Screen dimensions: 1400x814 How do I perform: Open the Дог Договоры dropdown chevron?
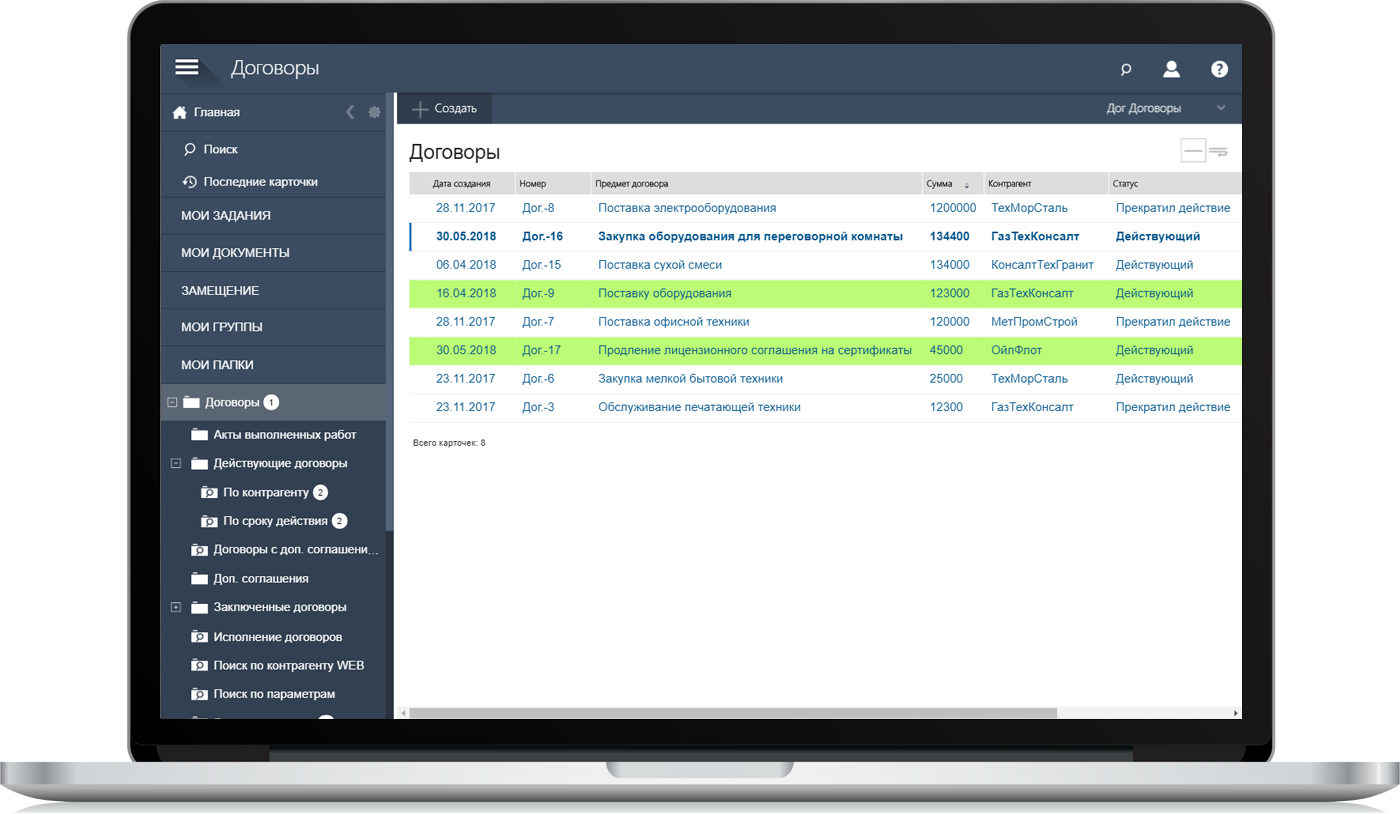(x=1220, y=108)
